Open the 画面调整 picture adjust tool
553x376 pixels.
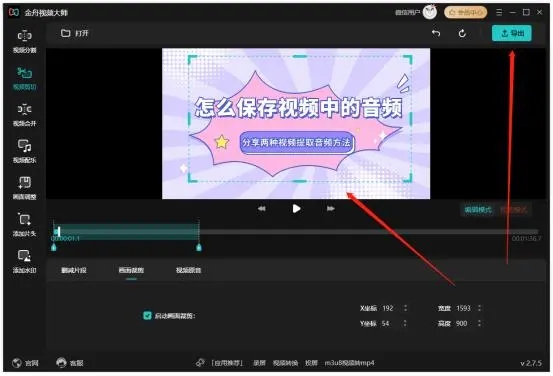point(24,188)
